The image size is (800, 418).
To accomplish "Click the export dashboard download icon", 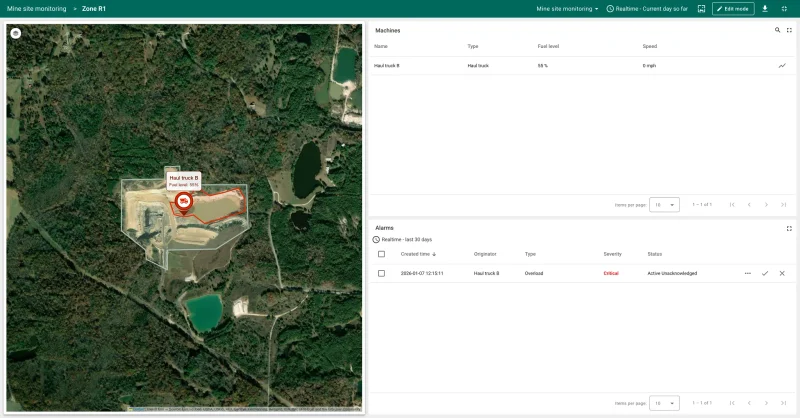I will (765, 9).
